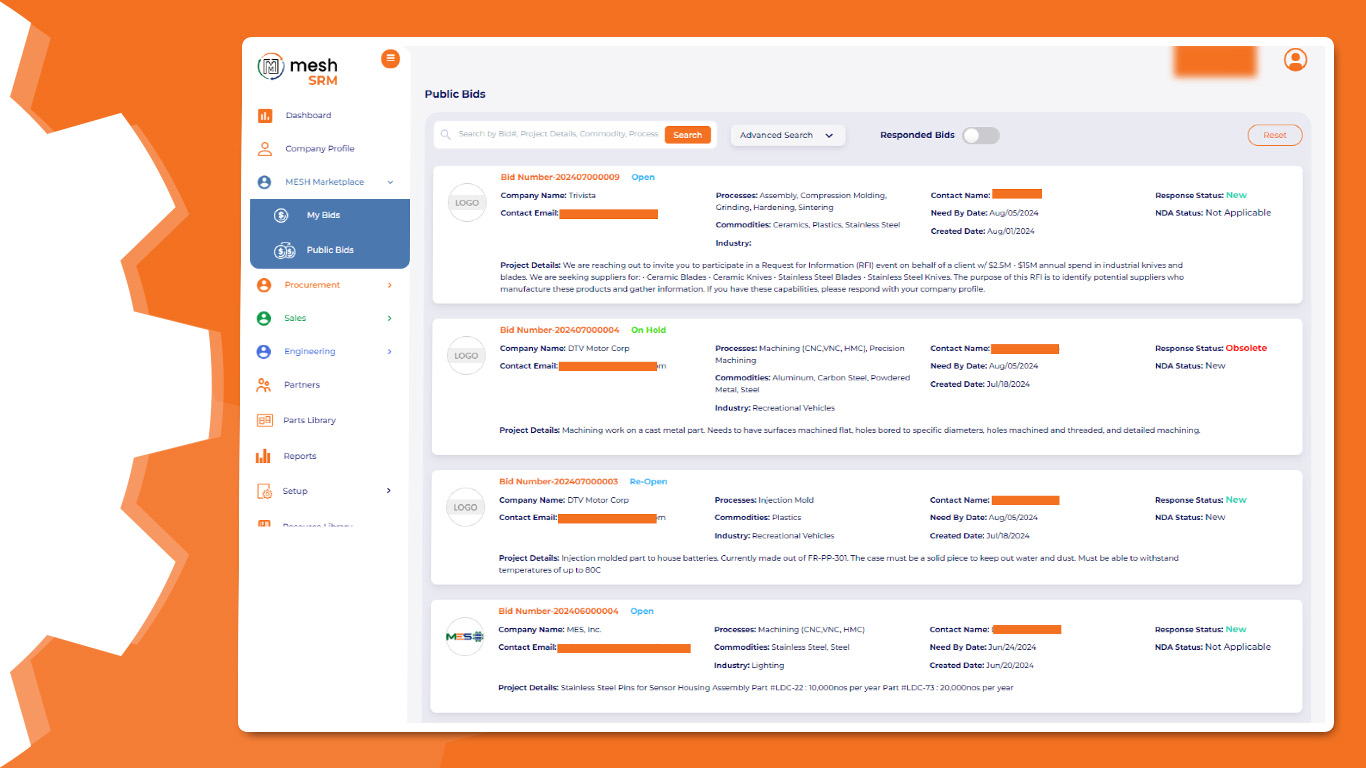The width and height of the screenshot is (1366, 768).
Task: Click the Procurement sidebar icon
Action: 264,285
